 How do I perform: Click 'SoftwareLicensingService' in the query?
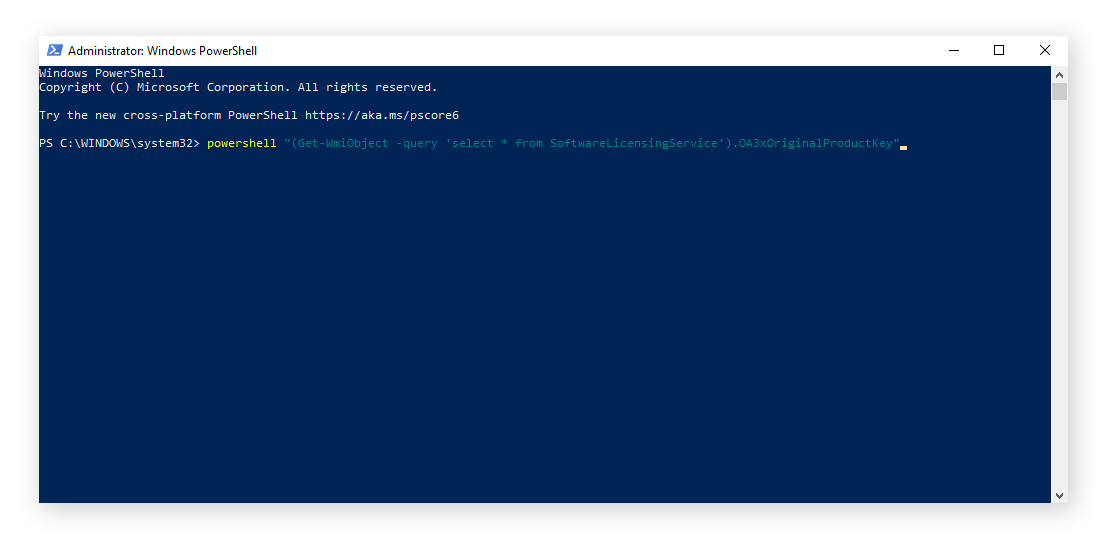point(634,144)
